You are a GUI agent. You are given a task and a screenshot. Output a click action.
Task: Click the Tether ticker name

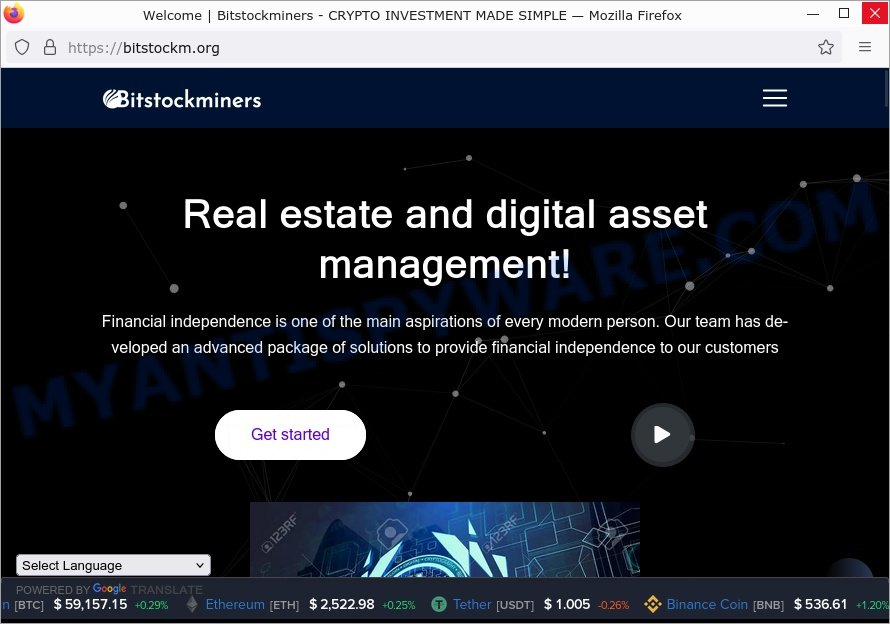click(471, 605)
